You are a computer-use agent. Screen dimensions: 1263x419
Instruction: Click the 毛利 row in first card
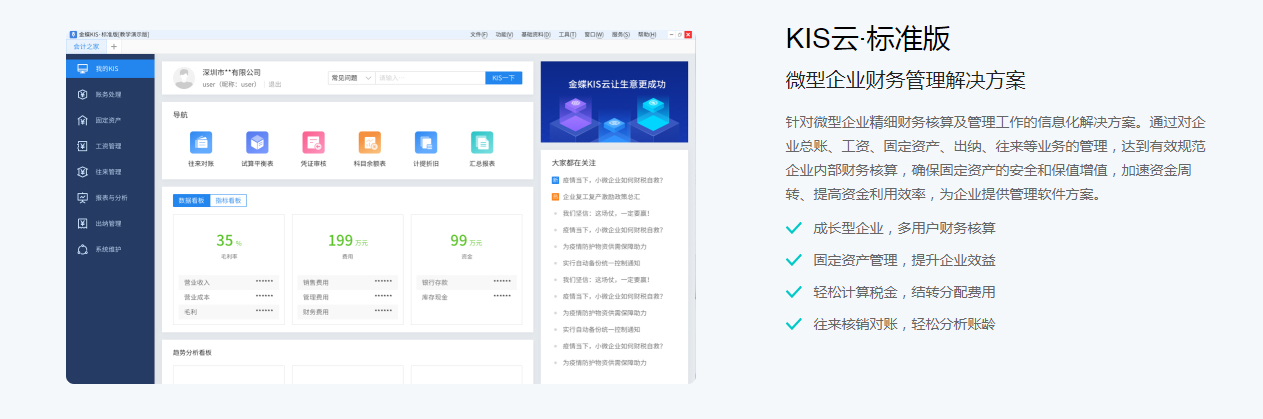pos(228,312)
